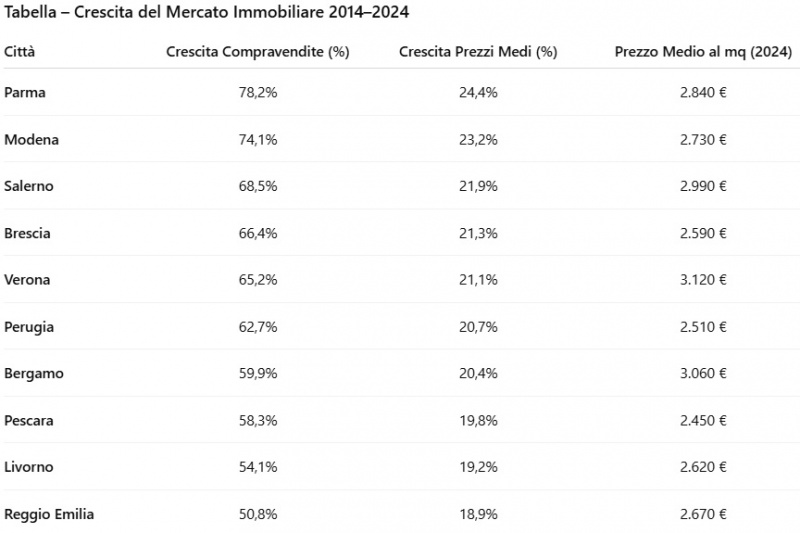
Task: Click the Verona city cell
Action: click(27, 279)
